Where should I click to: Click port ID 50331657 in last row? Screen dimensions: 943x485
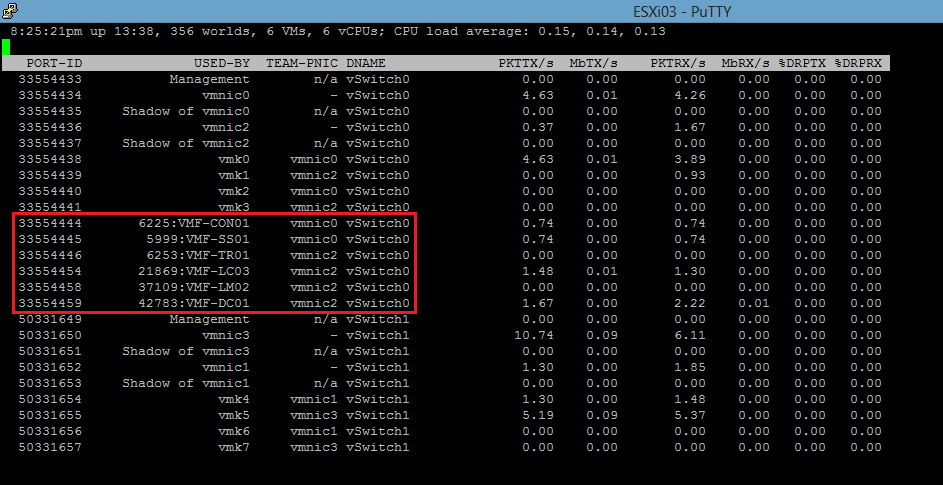pos(50,447)
